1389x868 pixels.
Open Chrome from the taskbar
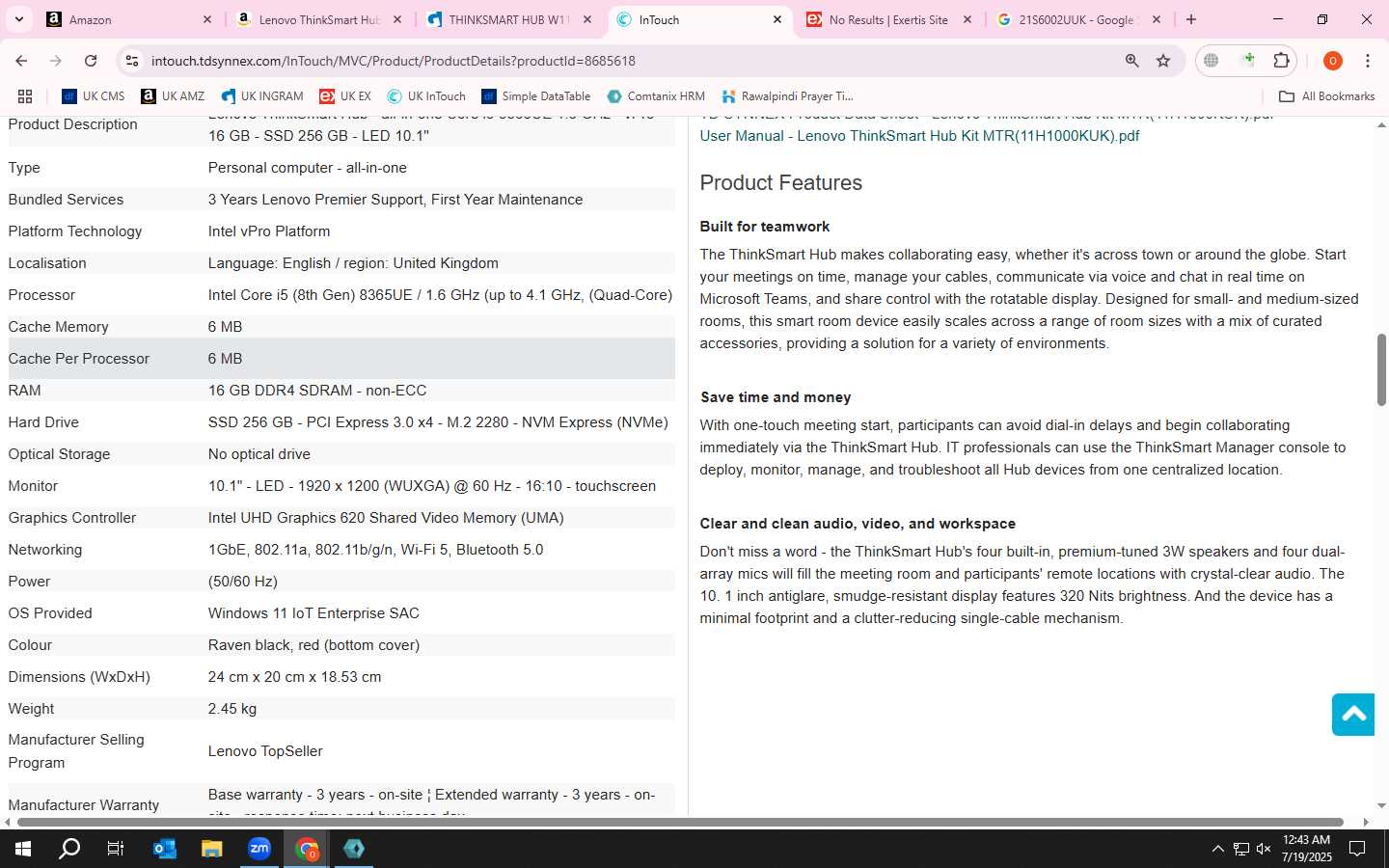tap(307, 849)
